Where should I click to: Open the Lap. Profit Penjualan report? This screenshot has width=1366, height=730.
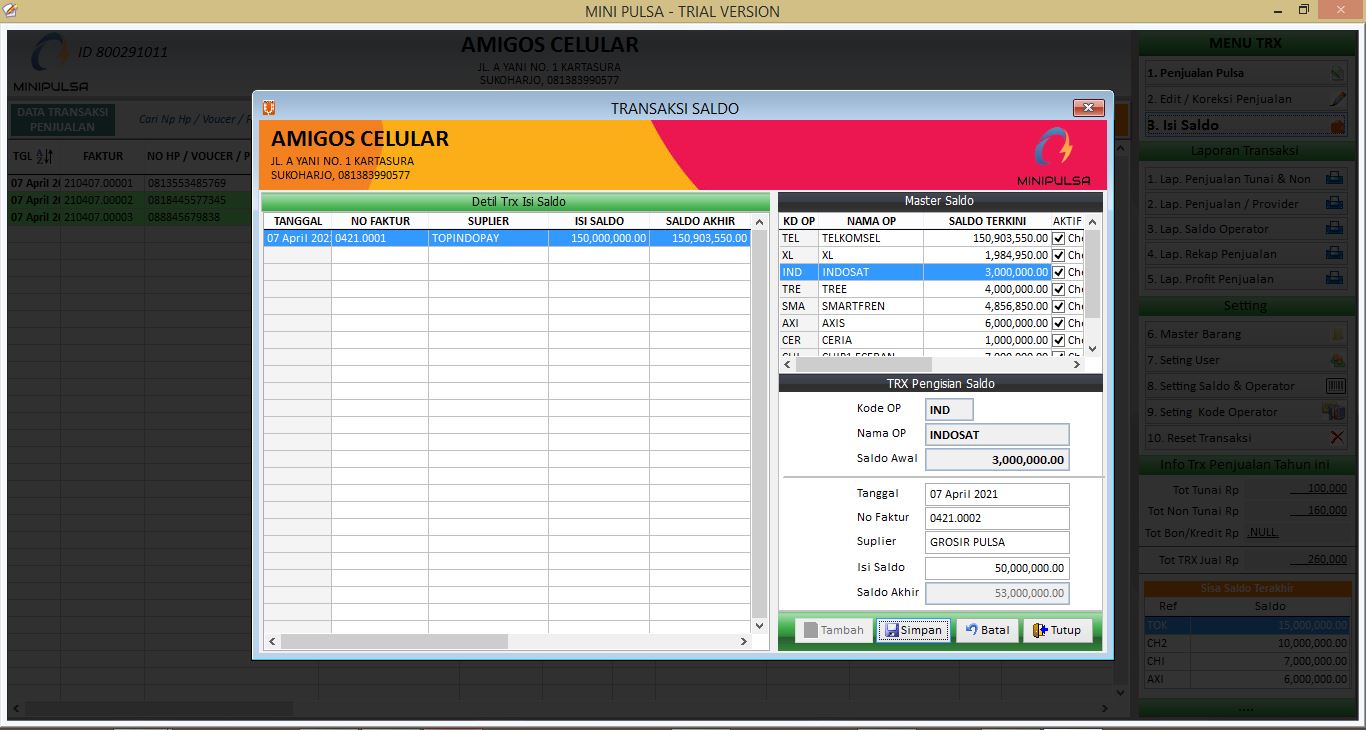1245,279
